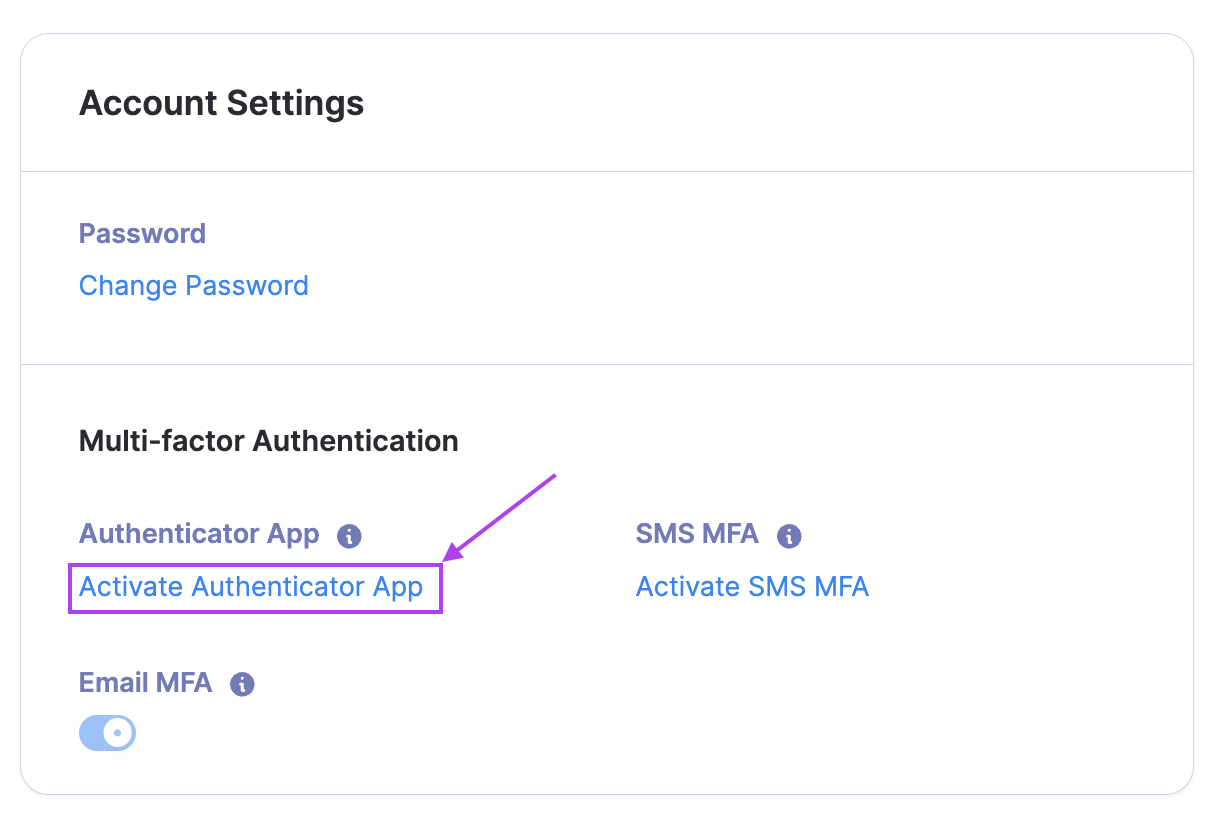Viewport: 1209px width, 813px height.
Task: Click the Email MFA label text
Action: pyautogui.click(x=145, y=683)
